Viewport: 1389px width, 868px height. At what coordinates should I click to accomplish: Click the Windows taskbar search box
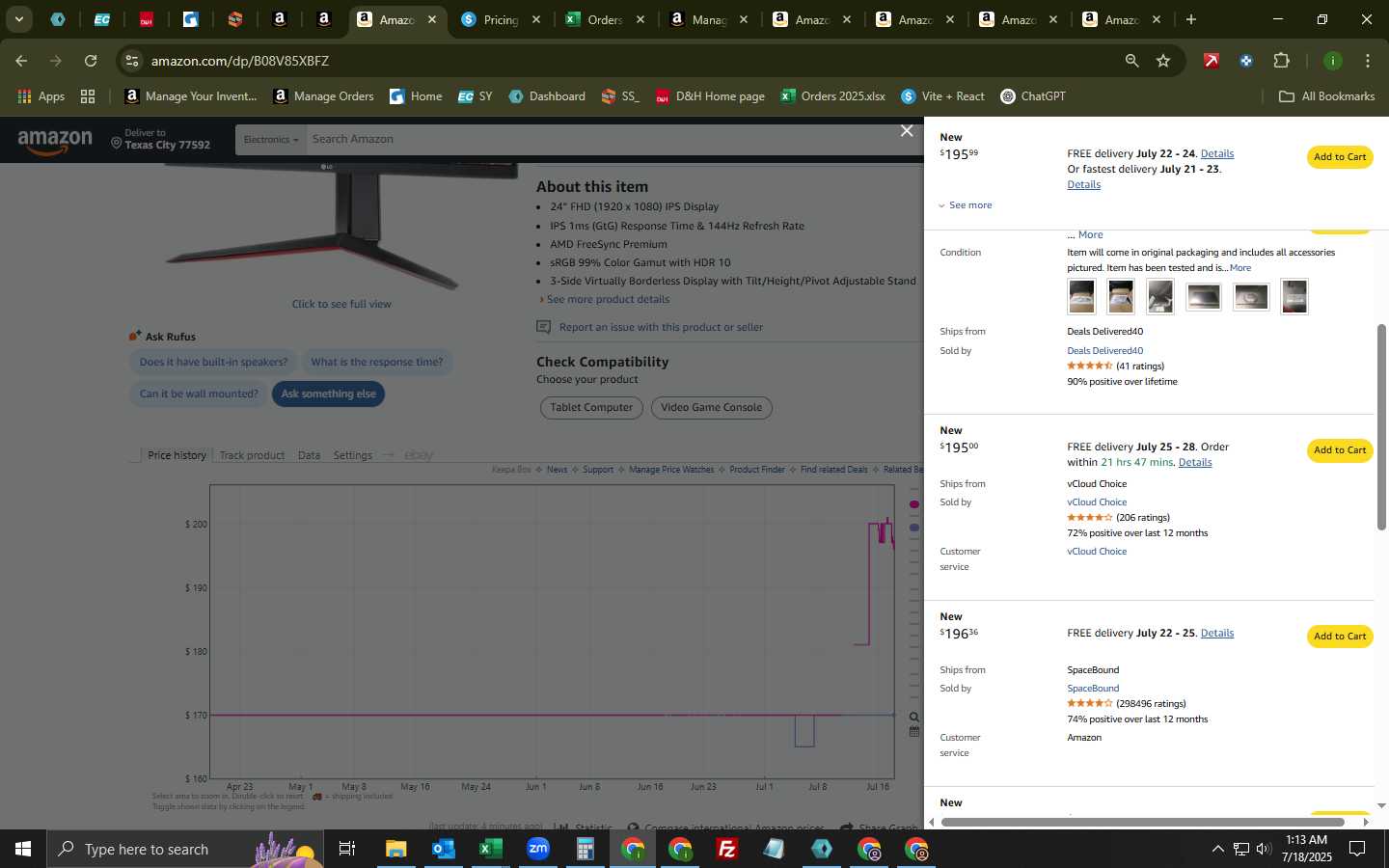(x=184, y=849)
